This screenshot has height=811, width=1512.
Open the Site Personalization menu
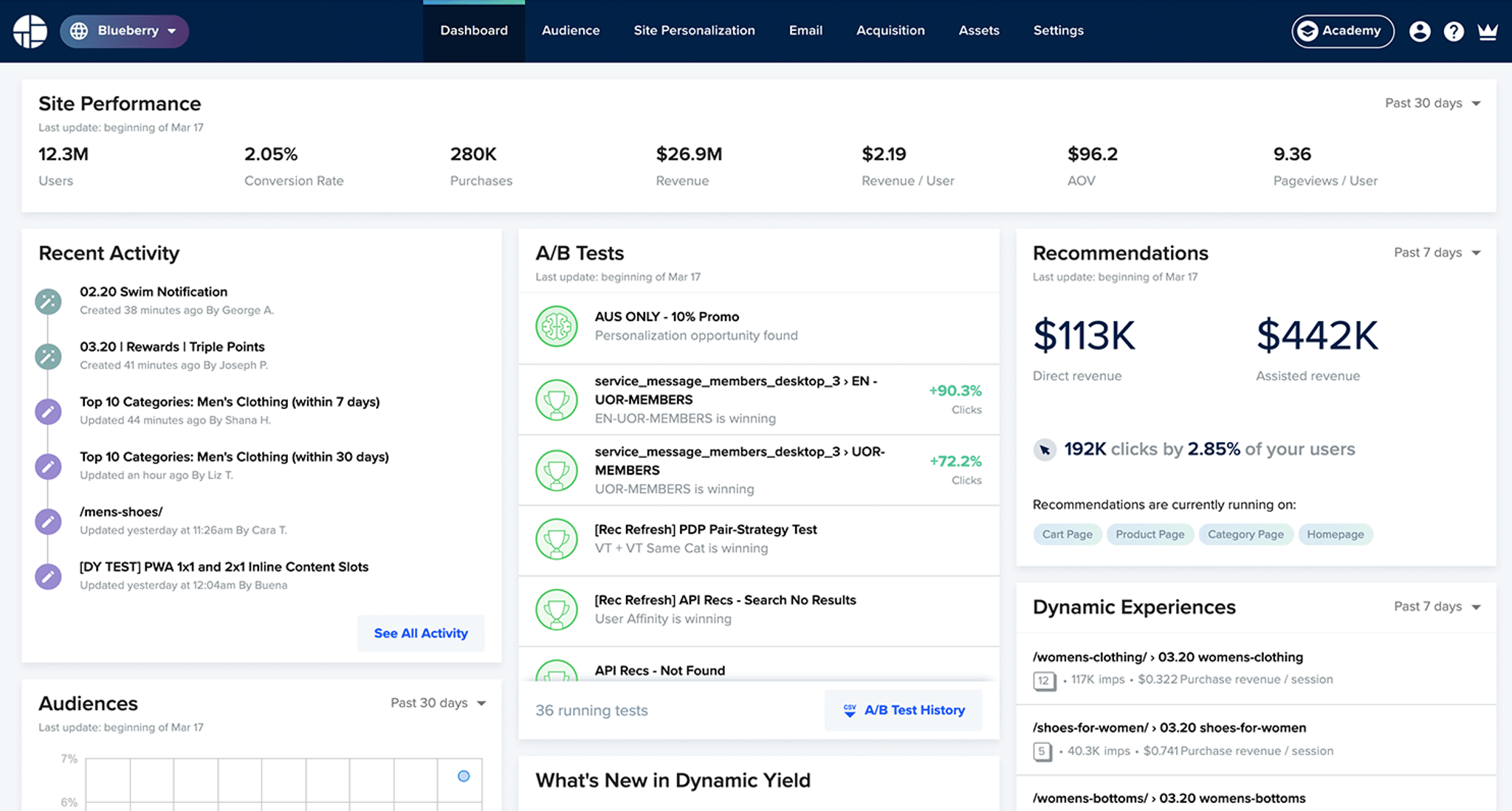coord(694,30)
